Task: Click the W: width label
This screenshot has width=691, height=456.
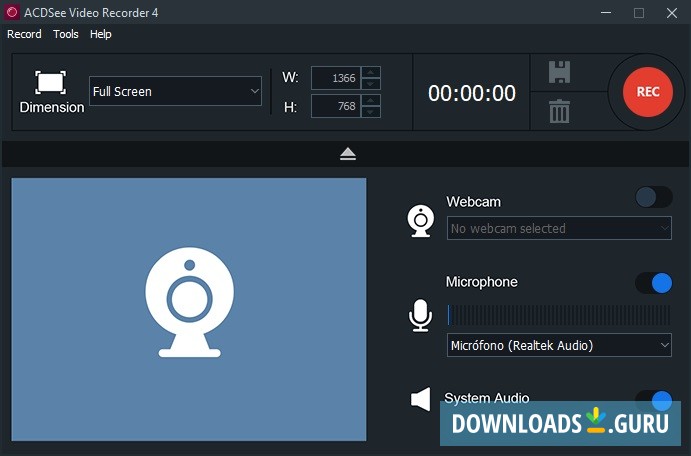Action: click(290, 78)
